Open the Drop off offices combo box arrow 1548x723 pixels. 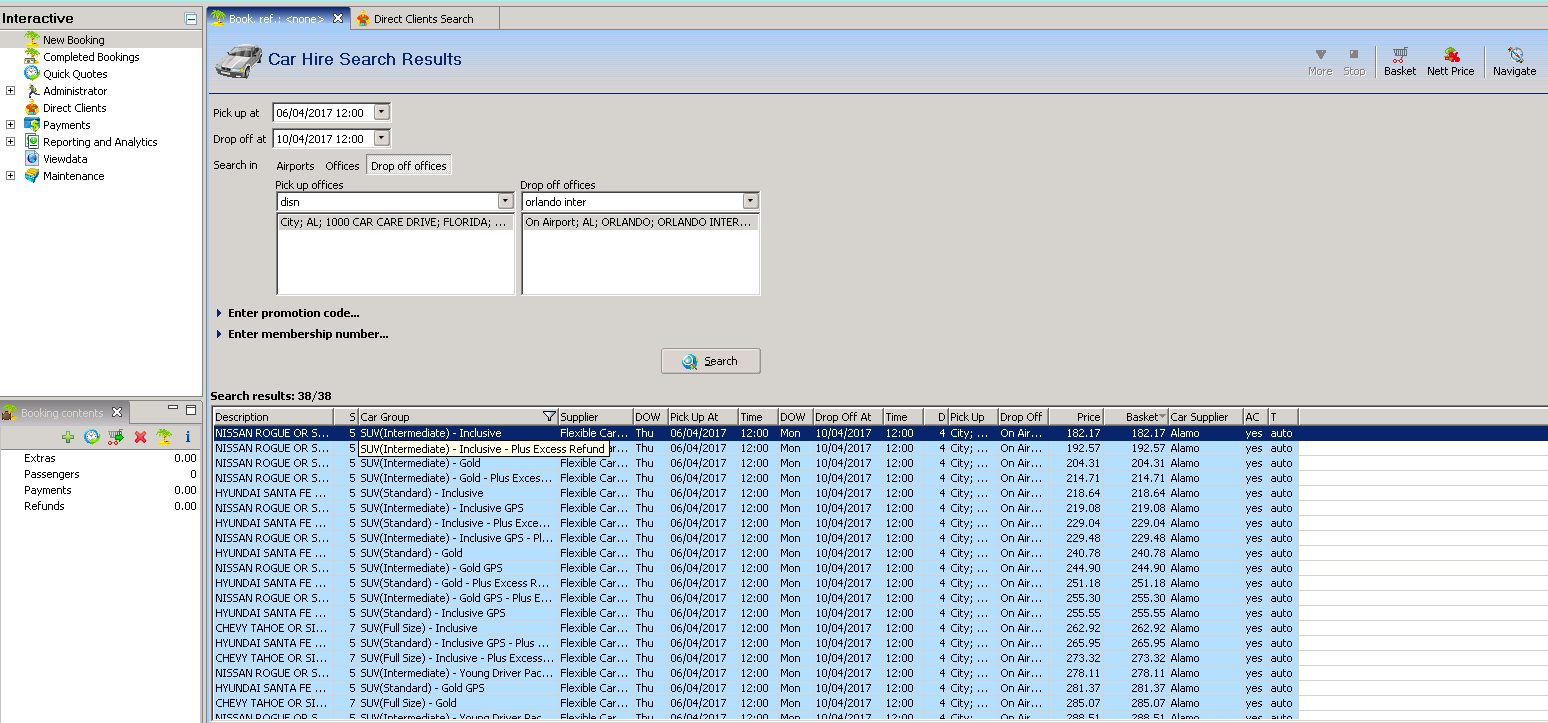[750, 202]
